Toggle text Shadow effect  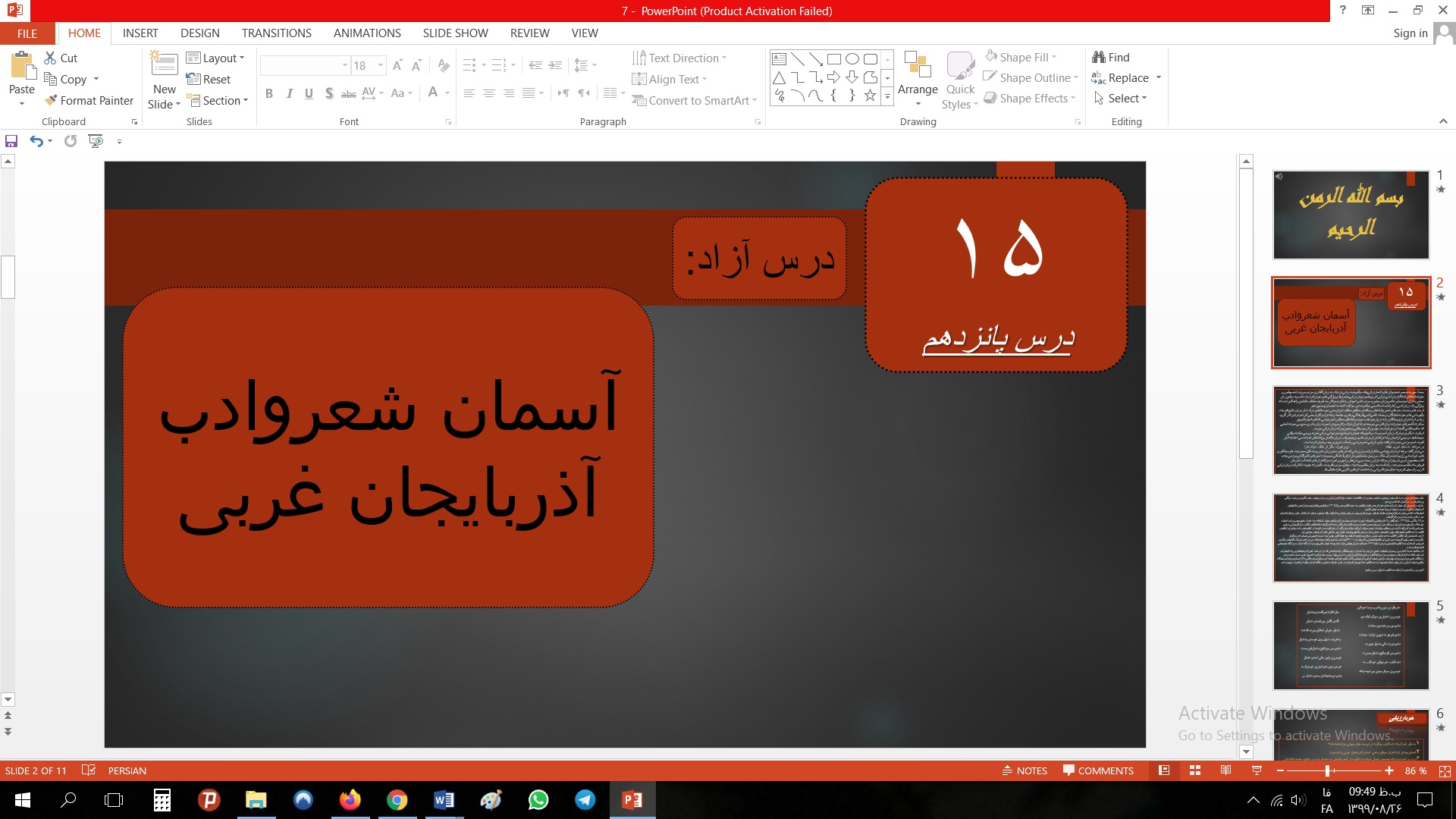[328, 93]
